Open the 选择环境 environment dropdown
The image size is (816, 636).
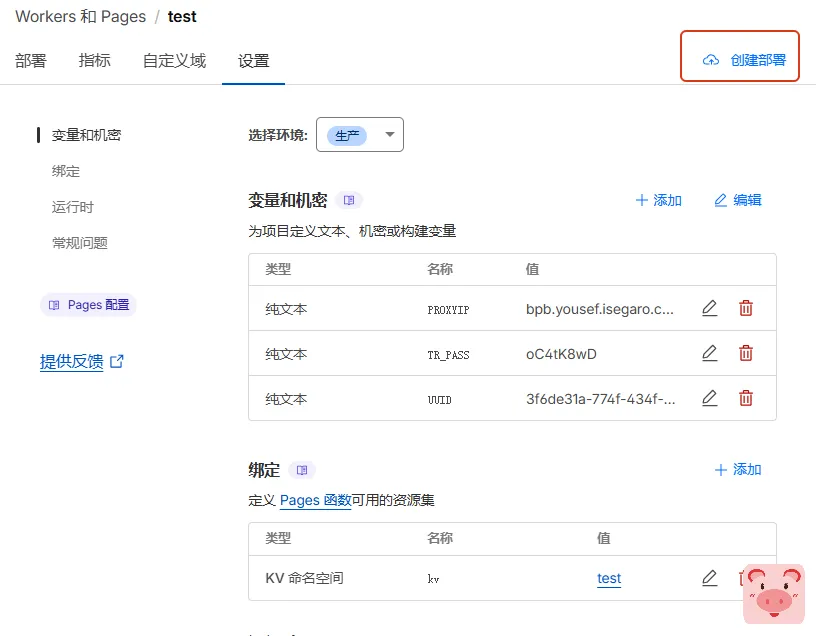(360, 135)
